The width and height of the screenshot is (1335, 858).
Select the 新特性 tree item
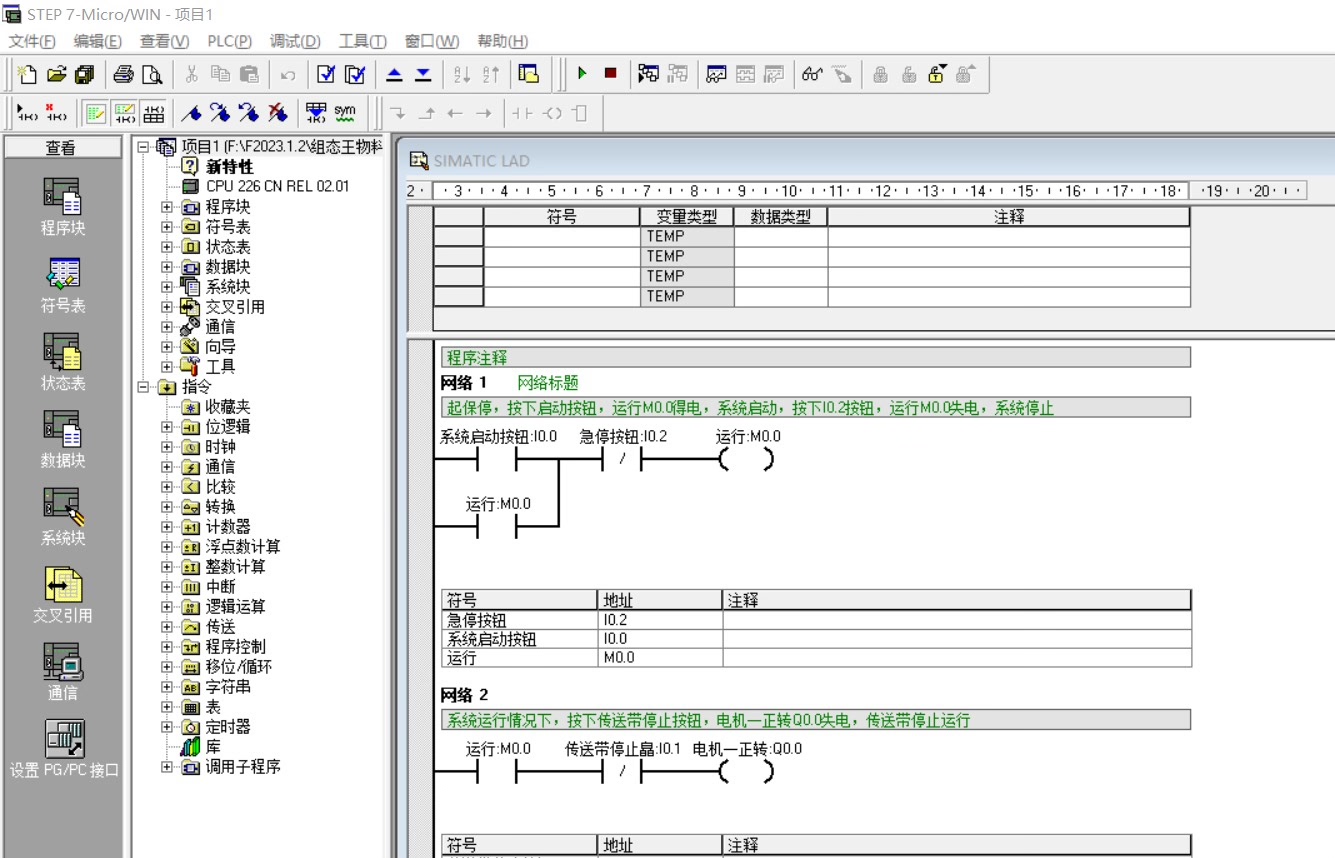[x=229, y=167]
